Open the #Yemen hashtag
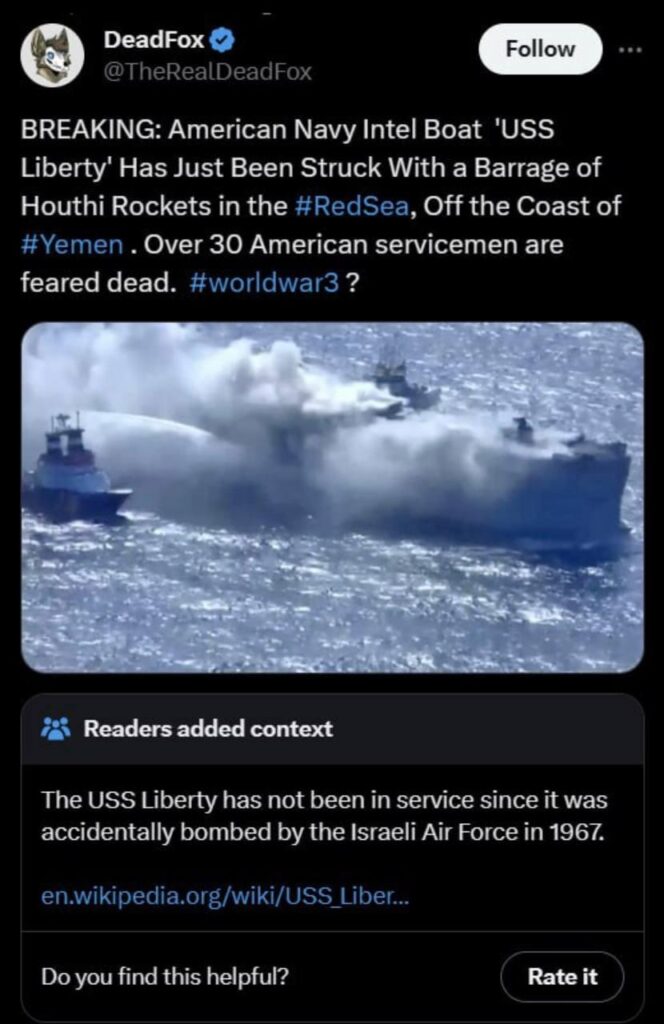664x1024 pixels. click(x=72, y=244)
